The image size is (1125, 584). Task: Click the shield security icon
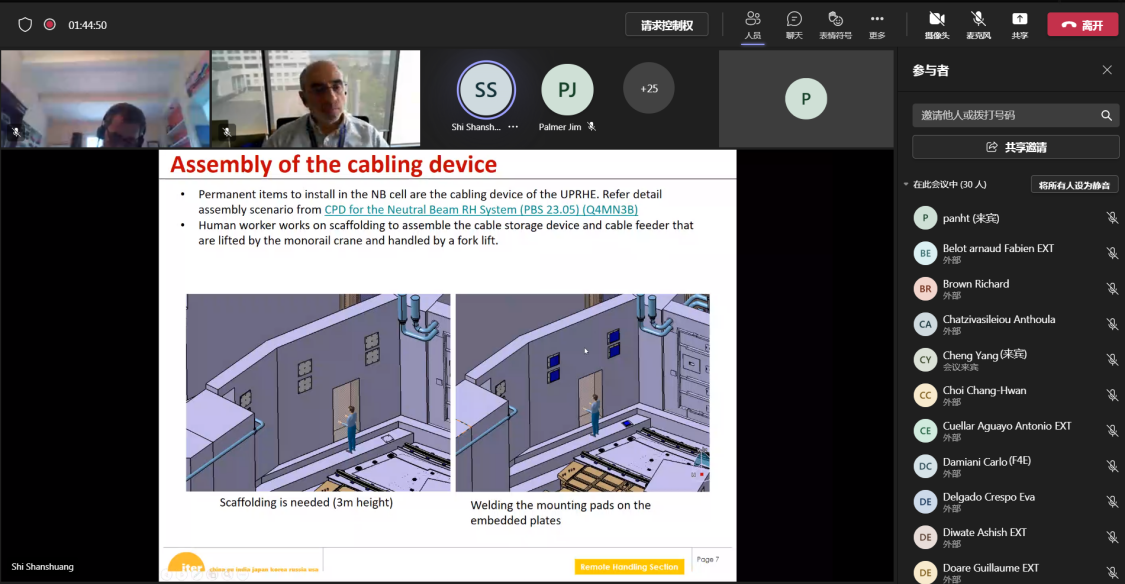click(x=25, y=25)
